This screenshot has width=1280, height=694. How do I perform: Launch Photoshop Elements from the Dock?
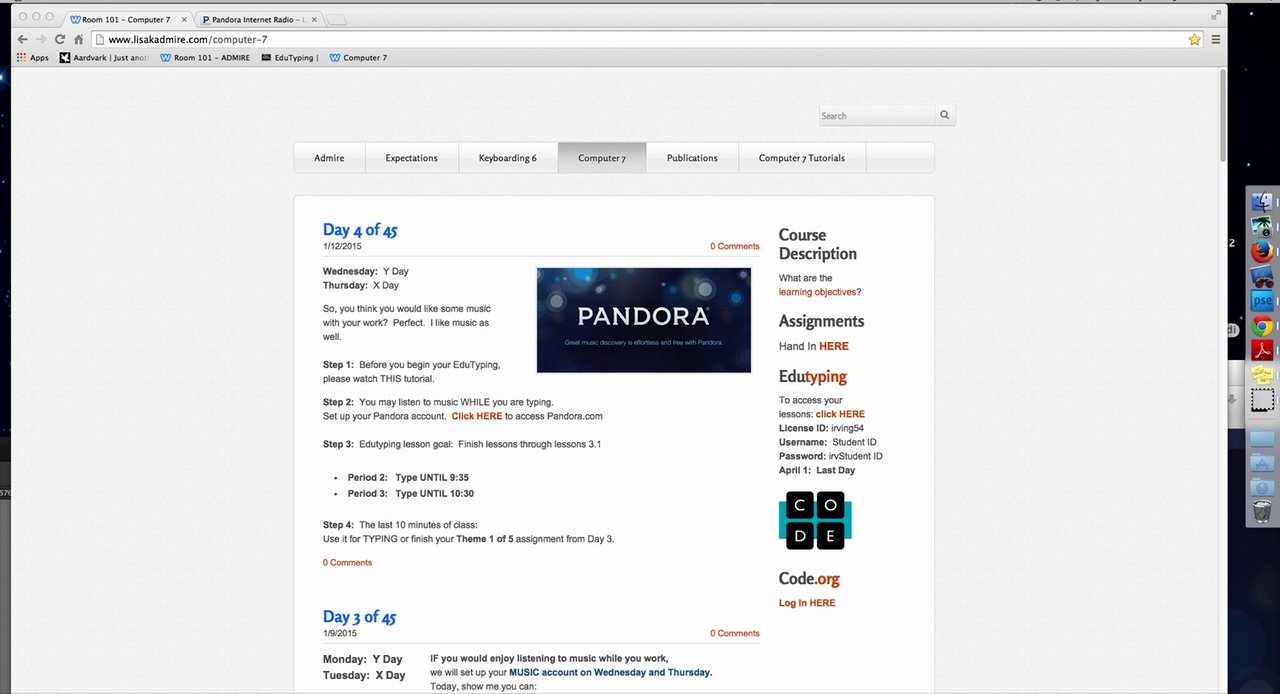pyautogui.click(x=1262, y=300)
